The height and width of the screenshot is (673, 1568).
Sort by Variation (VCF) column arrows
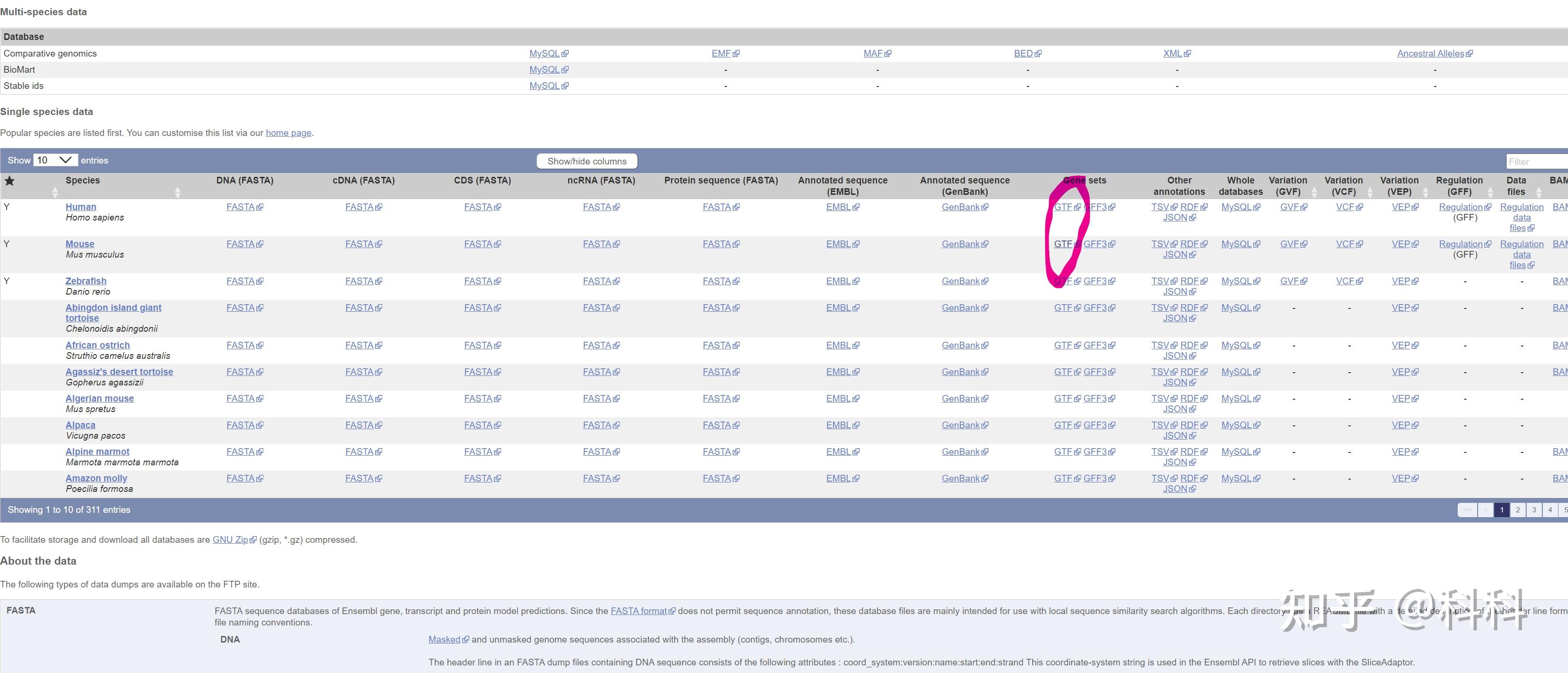1370,192
